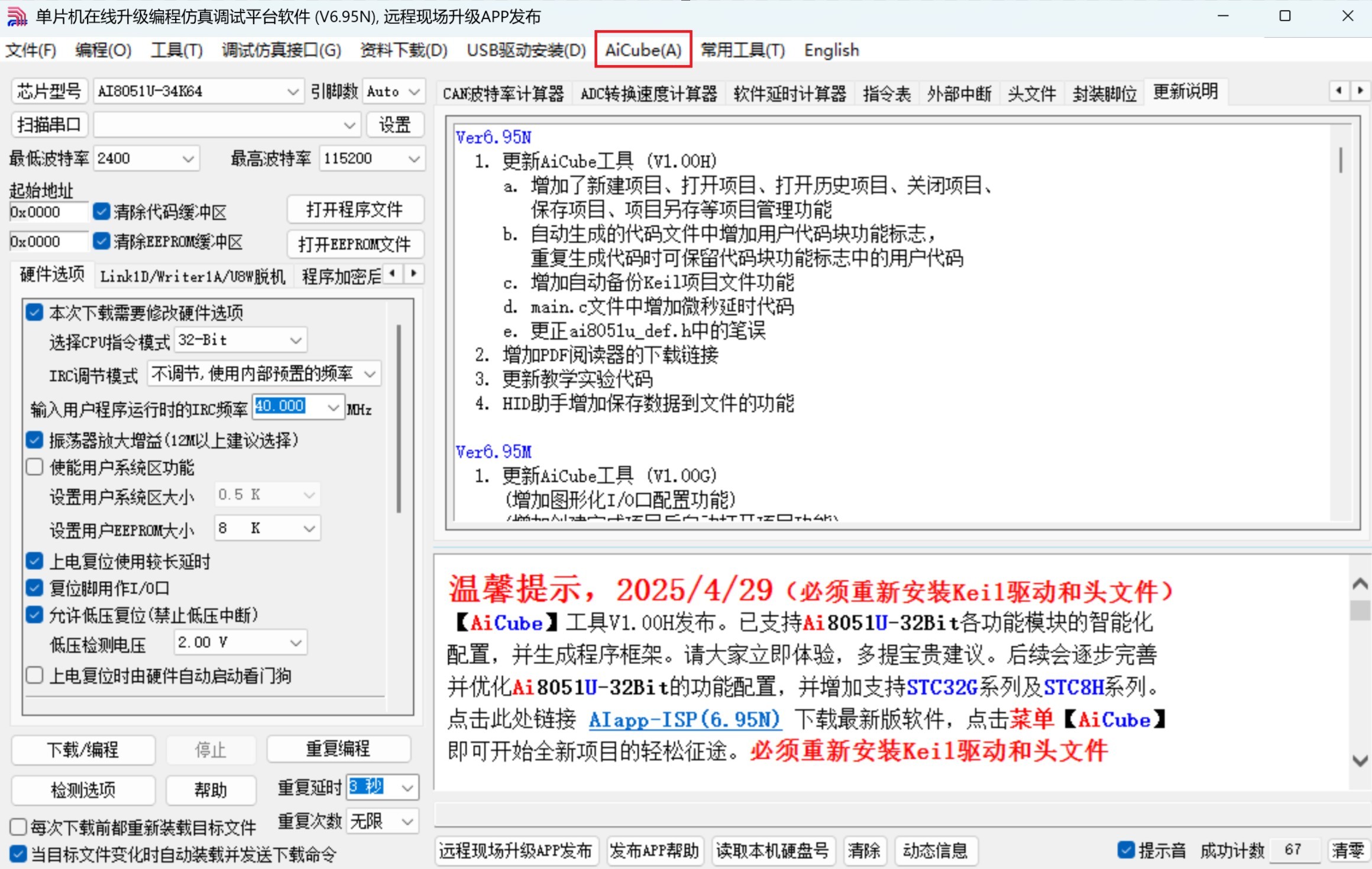Click the 下载/编程 button
The image size is (1372, 869).
click(x=83, y=750)
